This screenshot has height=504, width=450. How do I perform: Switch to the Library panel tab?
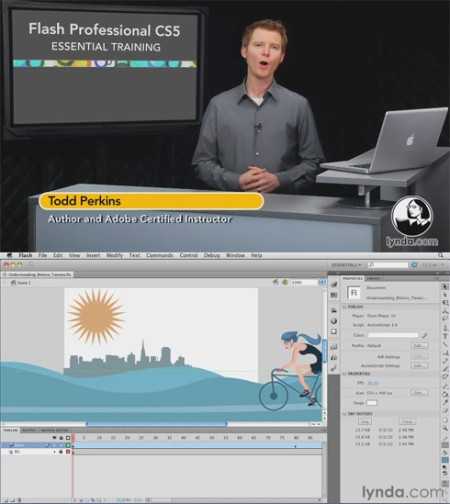[x=373, y=278]
